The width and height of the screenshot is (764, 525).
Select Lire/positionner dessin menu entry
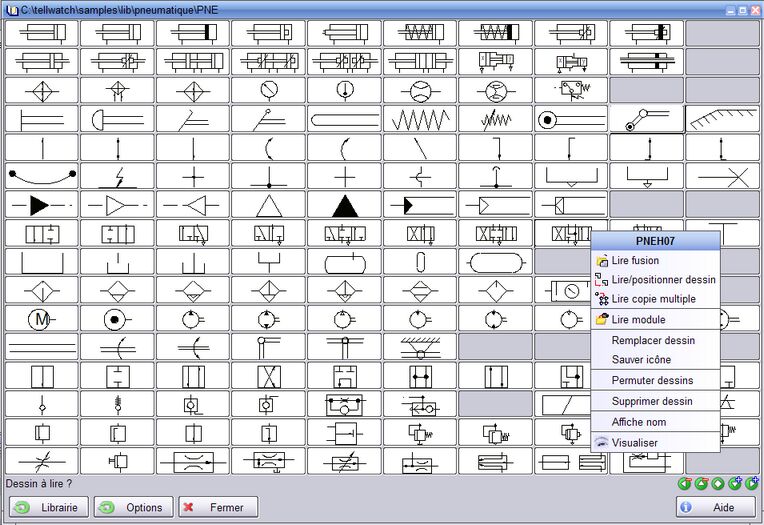(655, 280)
